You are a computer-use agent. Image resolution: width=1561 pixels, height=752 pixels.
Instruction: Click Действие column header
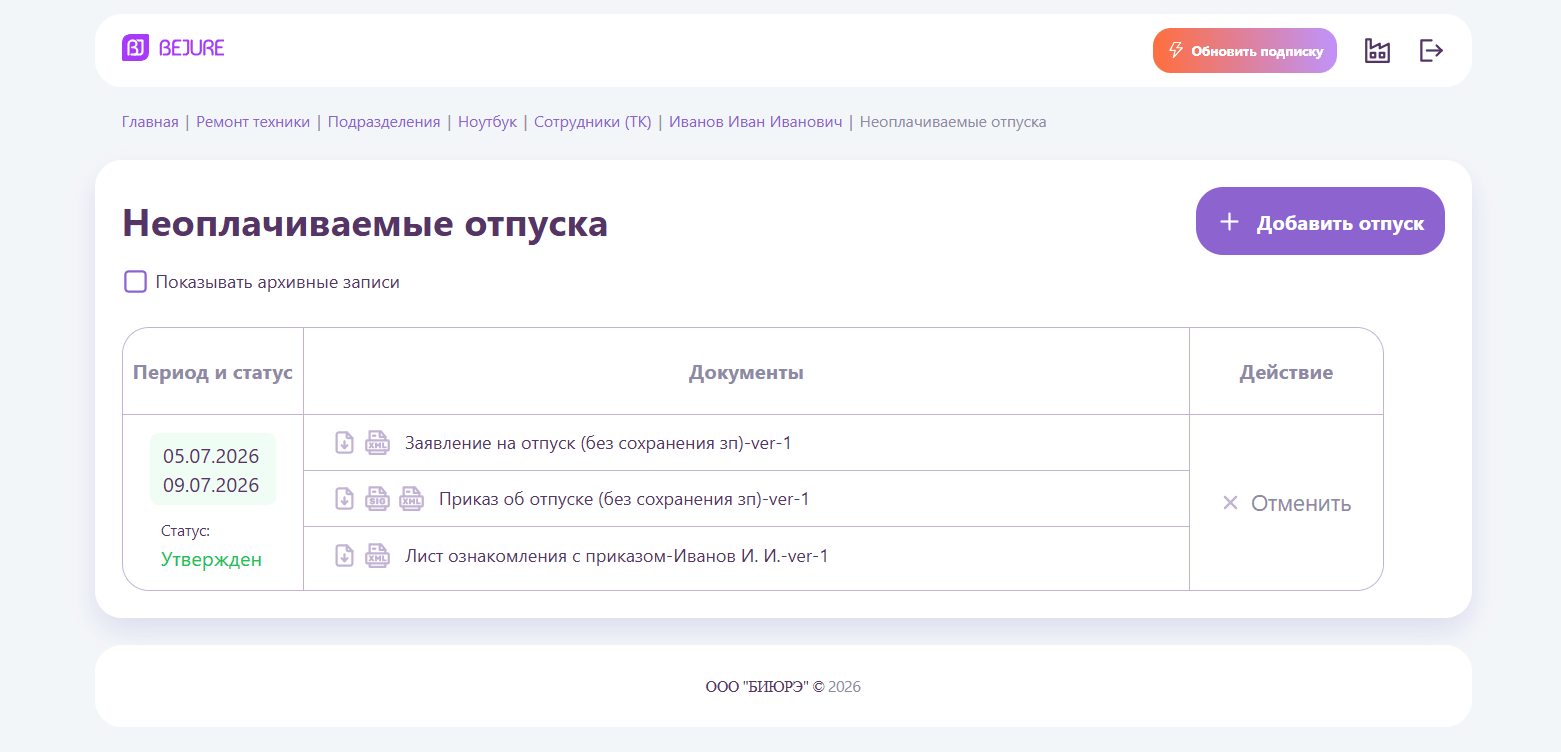click(1286, 372)
